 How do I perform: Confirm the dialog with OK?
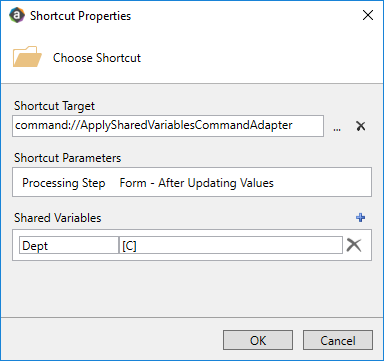[x=258, y=340]
